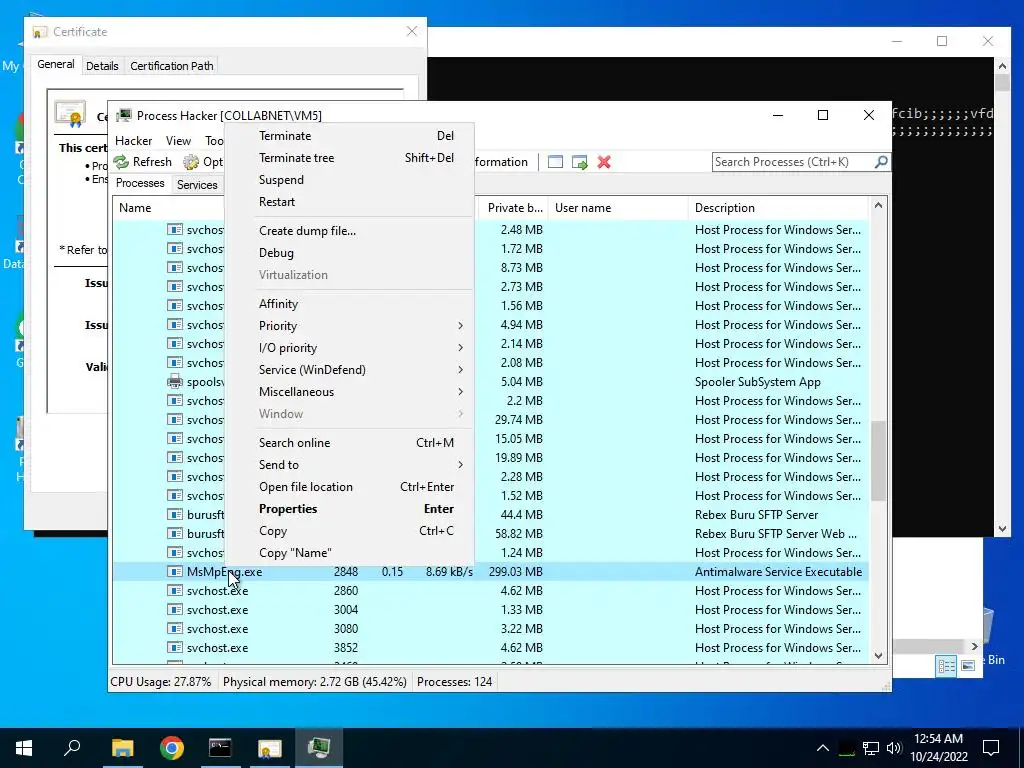The width and height of the screenshot is (1024, 768).
Task: Open Options gear icon in toolbar
Action: [x=191, y=162]
